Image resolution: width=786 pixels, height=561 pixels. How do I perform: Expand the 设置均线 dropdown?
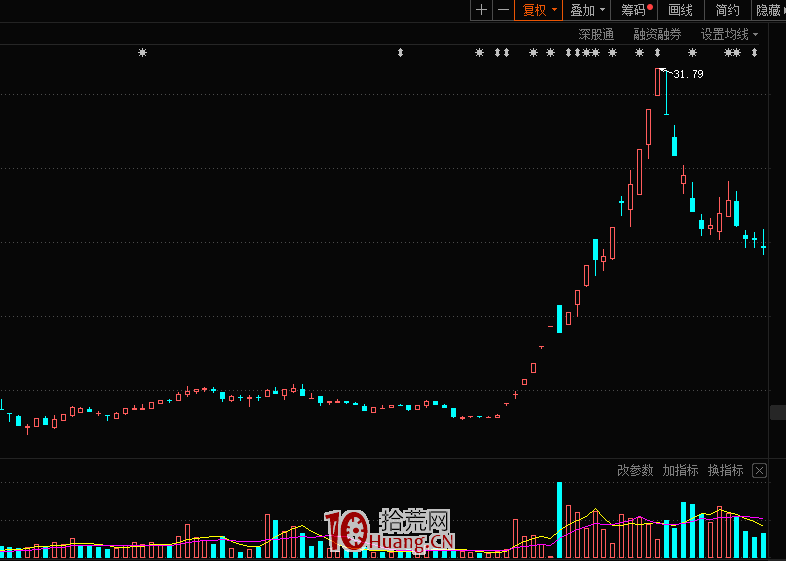pos(729,34)
